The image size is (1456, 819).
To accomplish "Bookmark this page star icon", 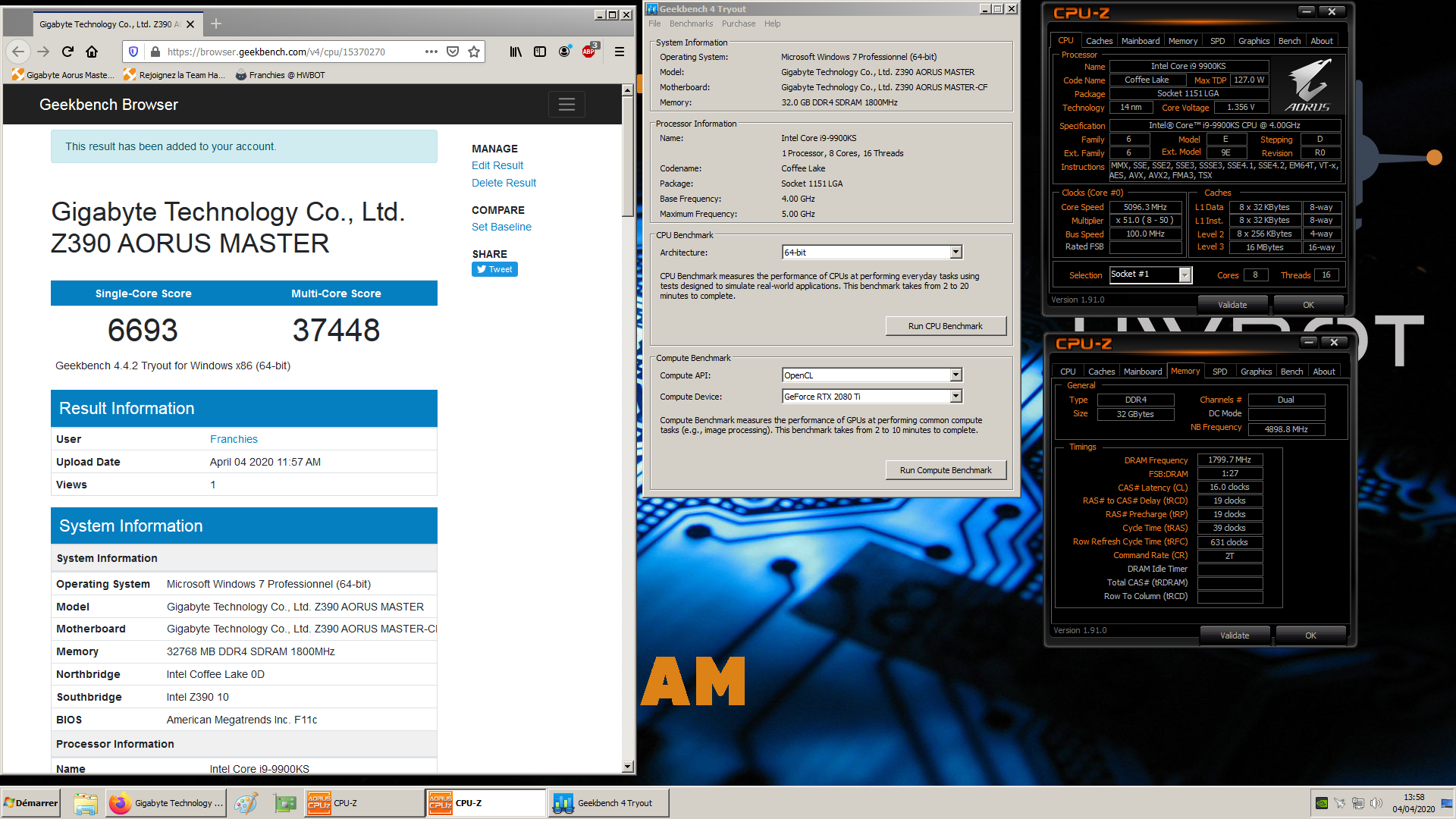I will (x=474, y=52).
